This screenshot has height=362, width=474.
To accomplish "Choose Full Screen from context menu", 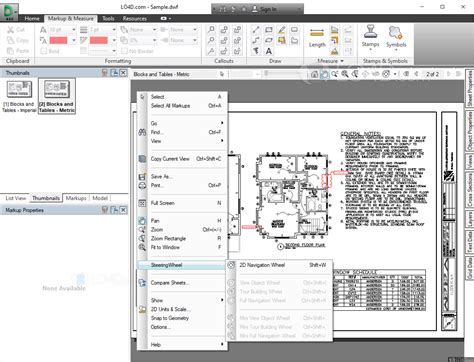I will coord(182,203).
